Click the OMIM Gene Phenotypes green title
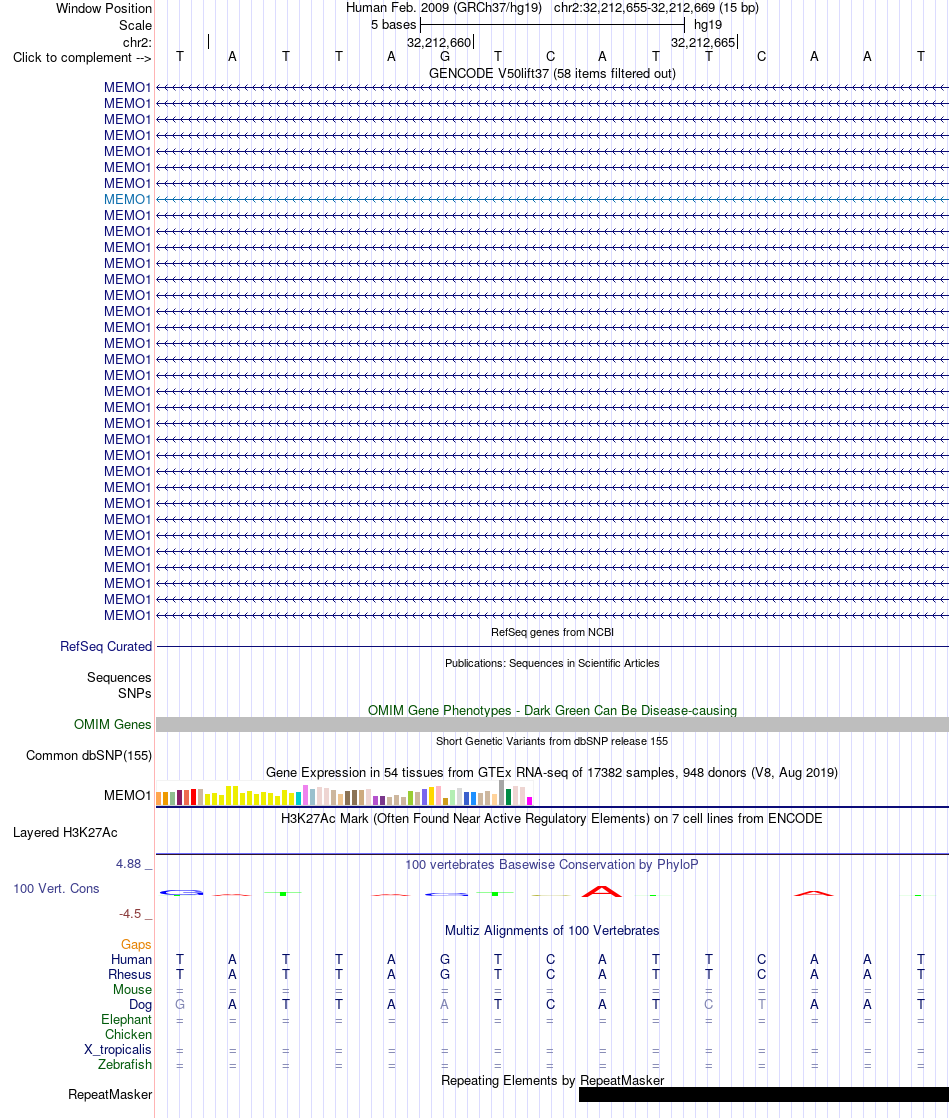Image resolution: width=950 pixels, height=1118 pixels. [x=552, y=710]
